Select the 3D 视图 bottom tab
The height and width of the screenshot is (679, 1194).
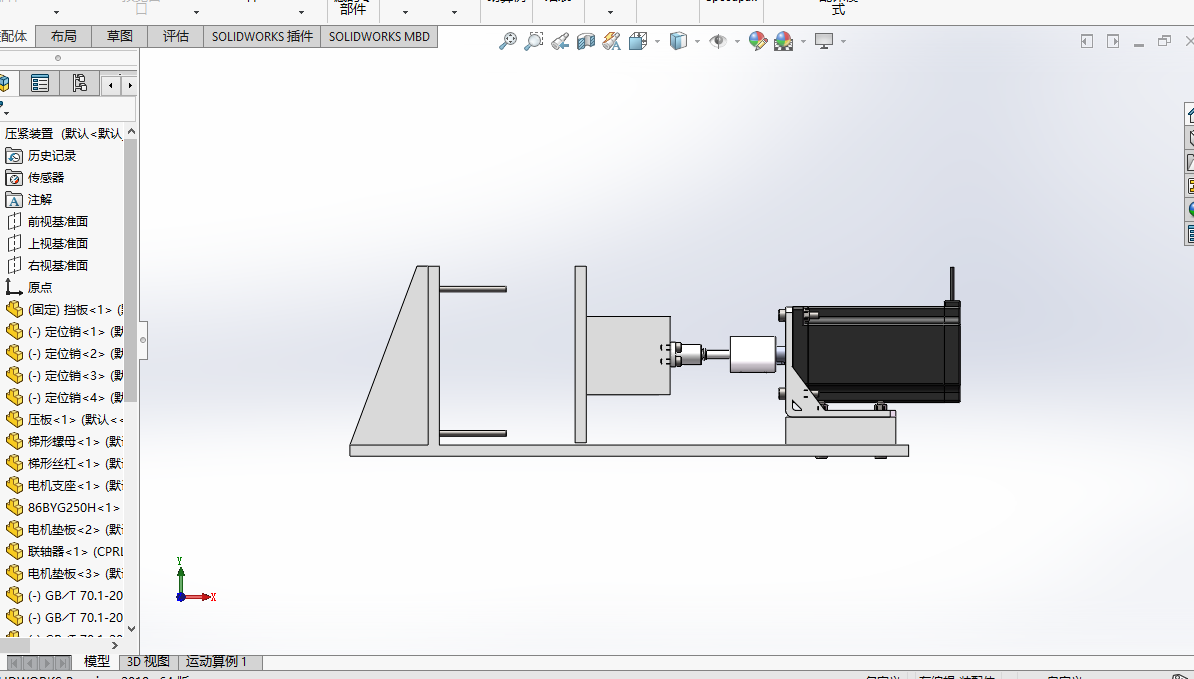148,661
